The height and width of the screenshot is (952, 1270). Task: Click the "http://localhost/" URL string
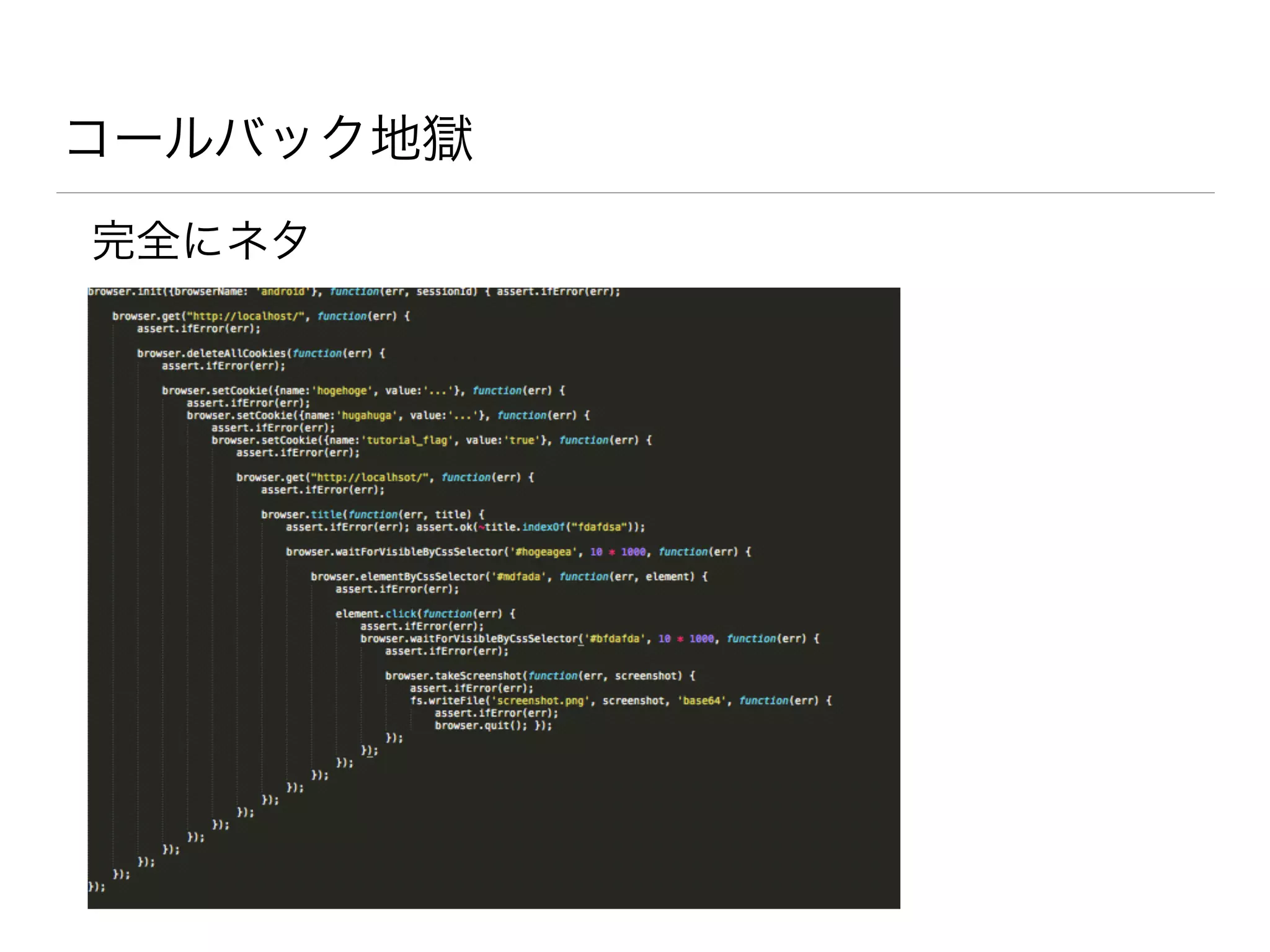[246, 316]
